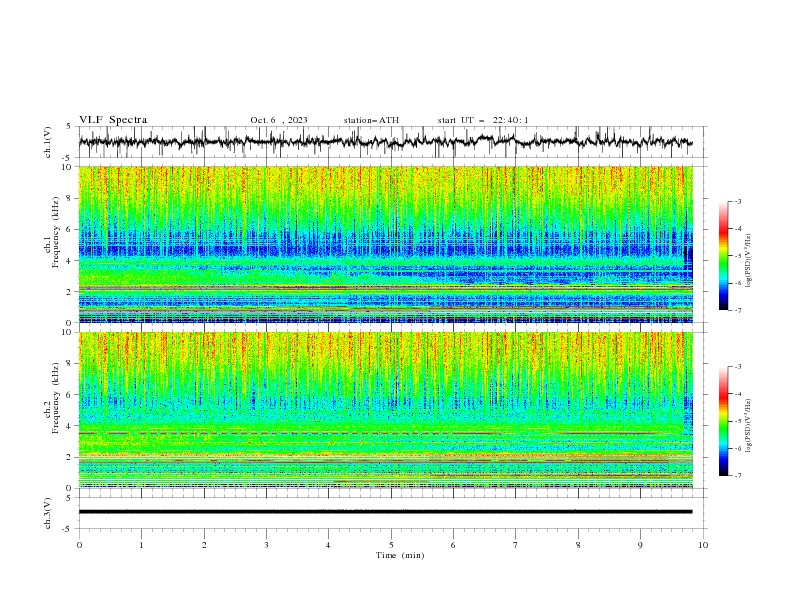This screenshot has height=612, width=792.
Task: Click time axis tick label "7"
Action: pyautogui.click(x=515, y=545)
